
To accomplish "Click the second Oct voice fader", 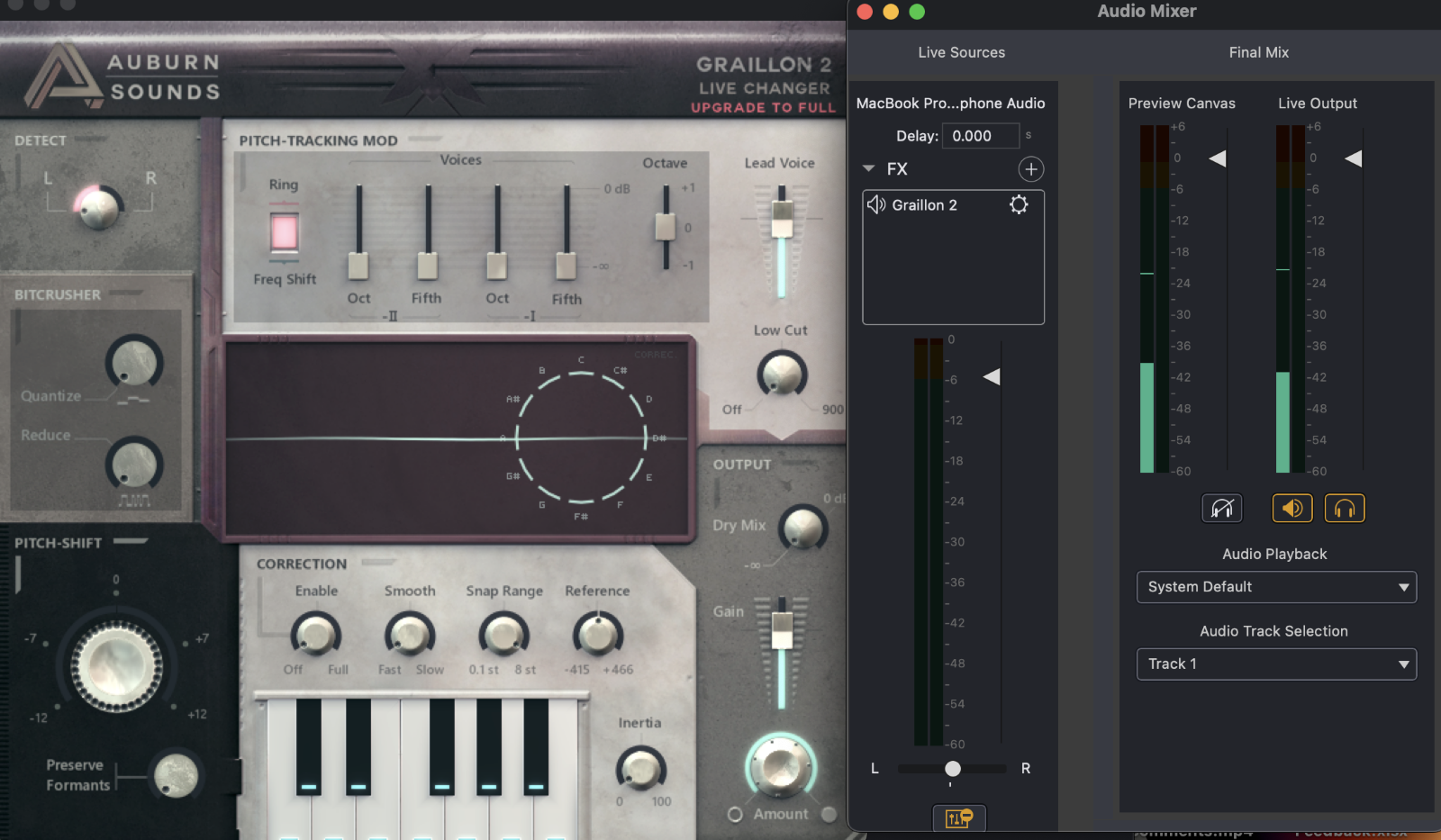I will click(x=496, y=266).
